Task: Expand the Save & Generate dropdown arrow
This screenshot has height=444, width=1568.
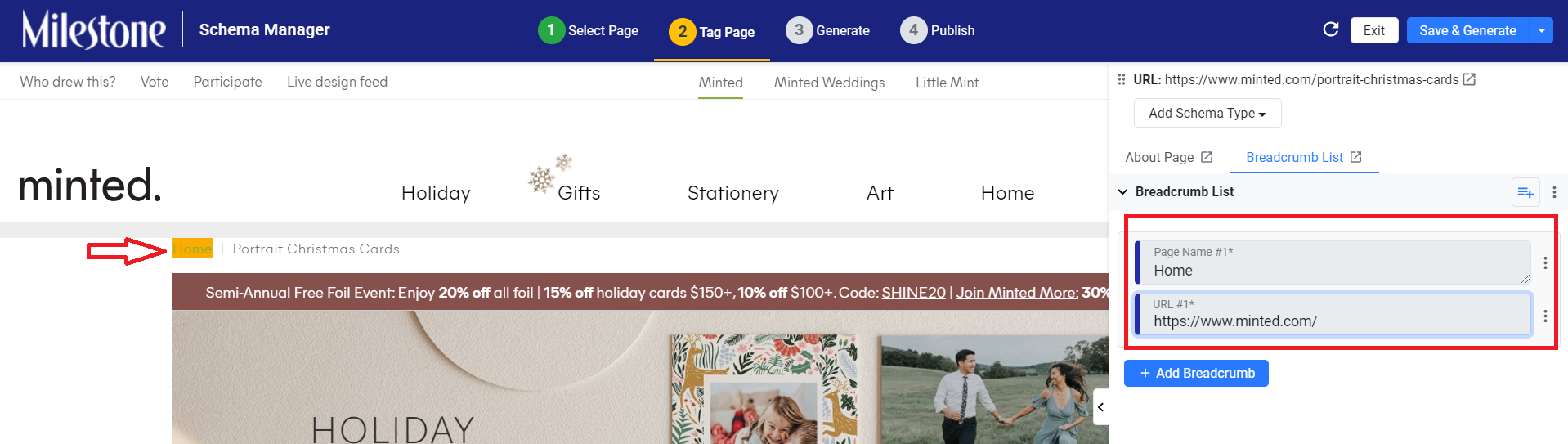Action: 1542,30
